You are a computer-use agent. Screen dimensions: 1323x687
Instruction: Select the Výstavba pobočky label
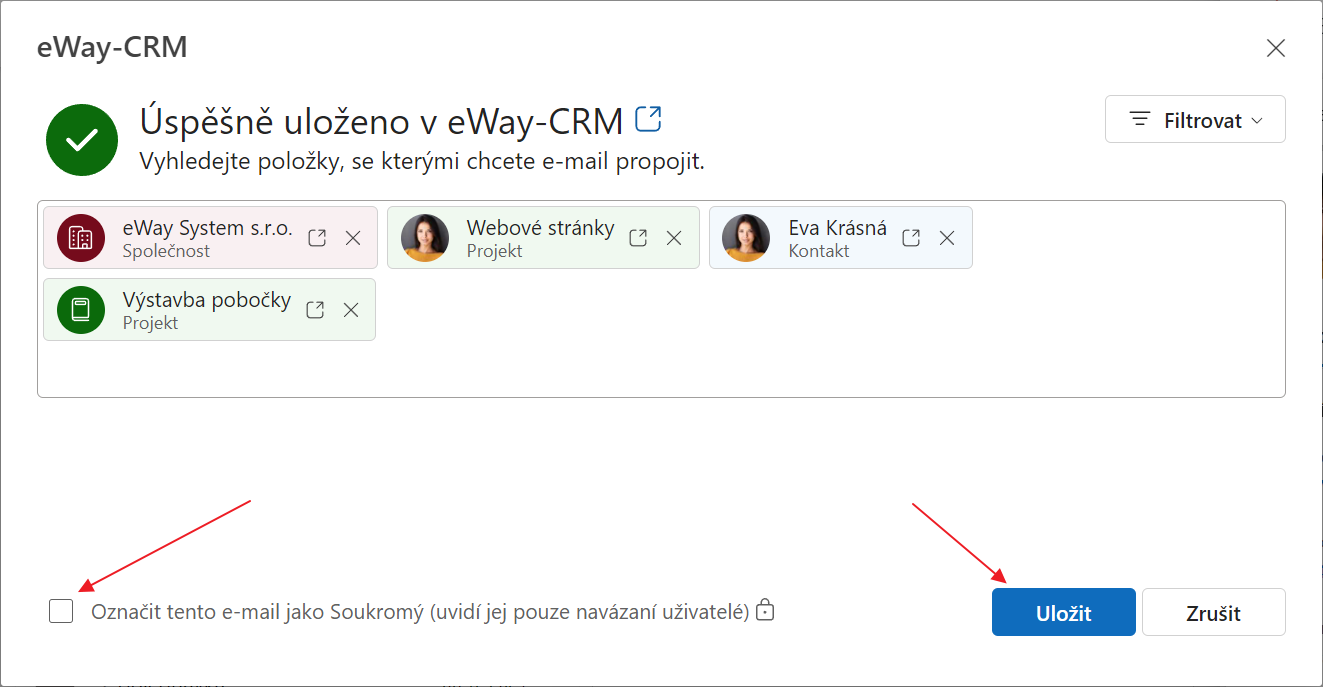[207, 300]
